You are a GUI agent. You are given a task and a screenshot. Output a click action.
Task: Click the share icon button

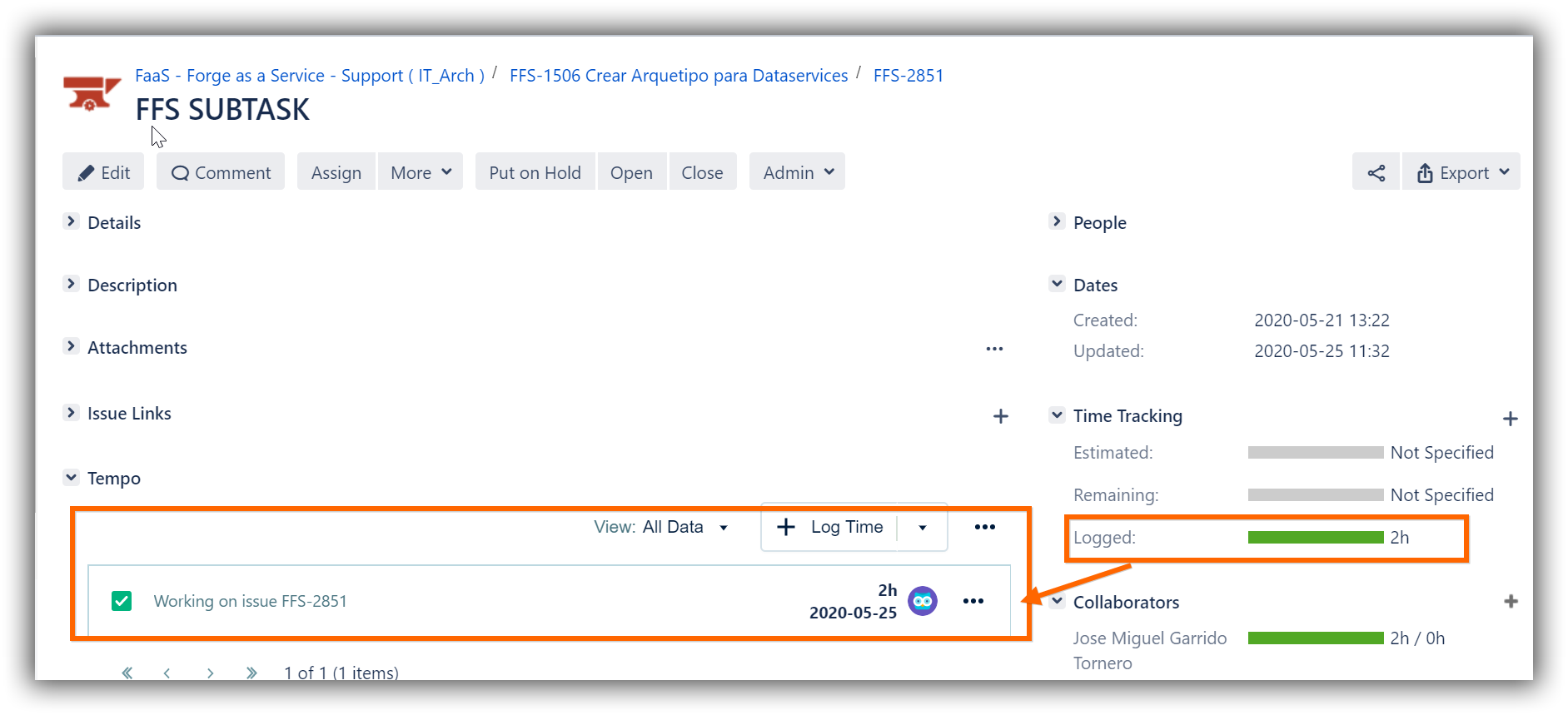tap(1376, 172)
